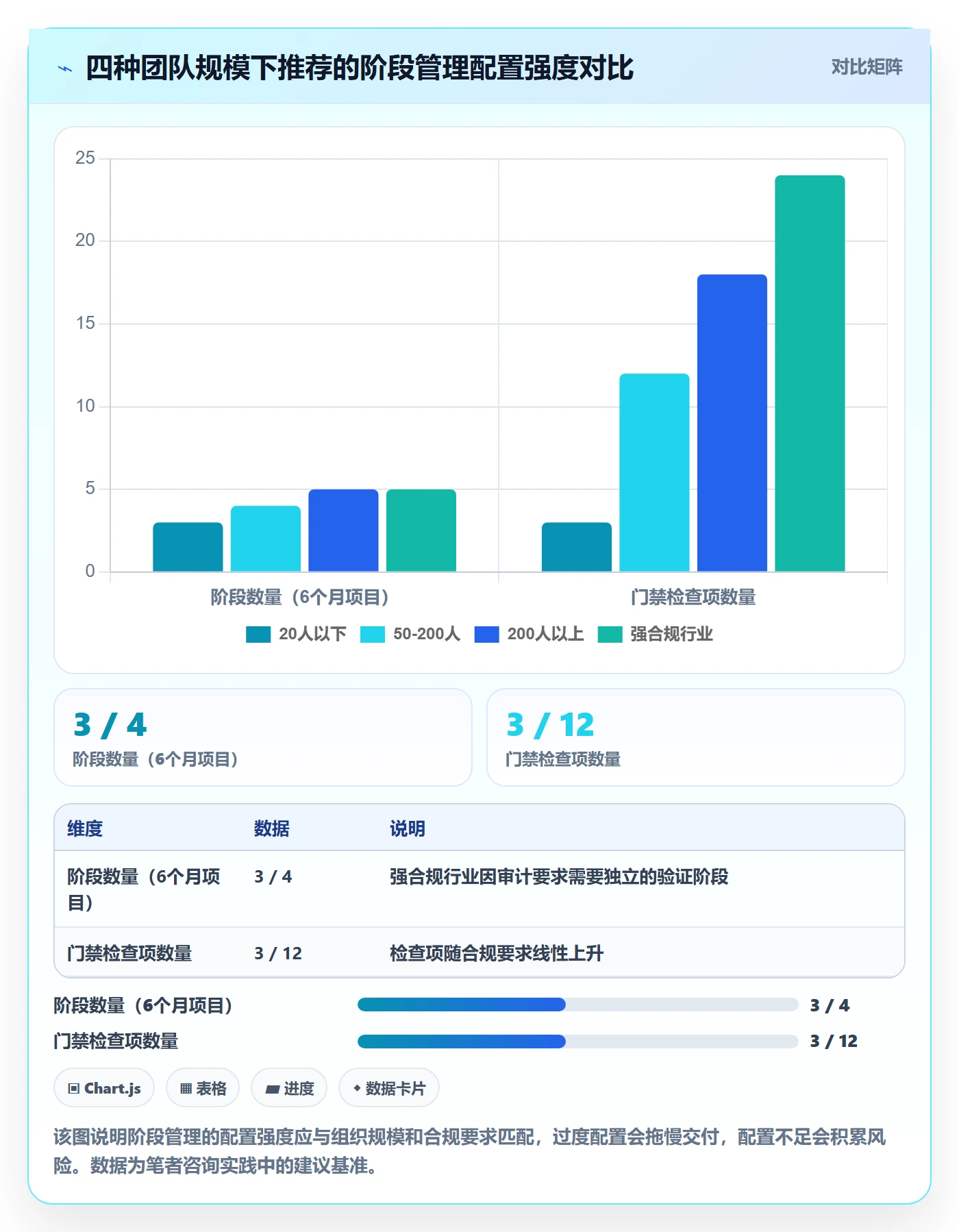Click the lightning icon beside the title
959x1232 pixels.
pos(65,69)
